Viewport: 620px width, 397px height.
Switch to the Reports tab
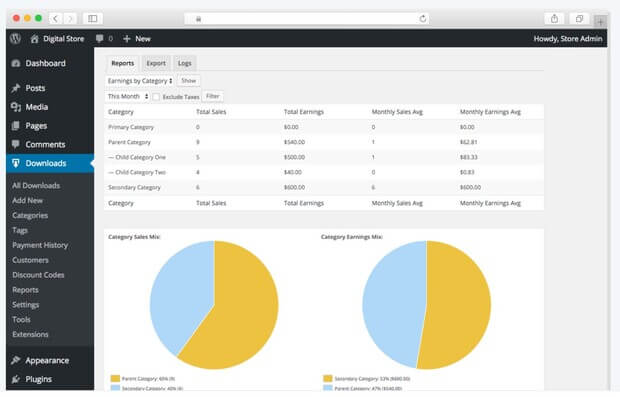123,63
